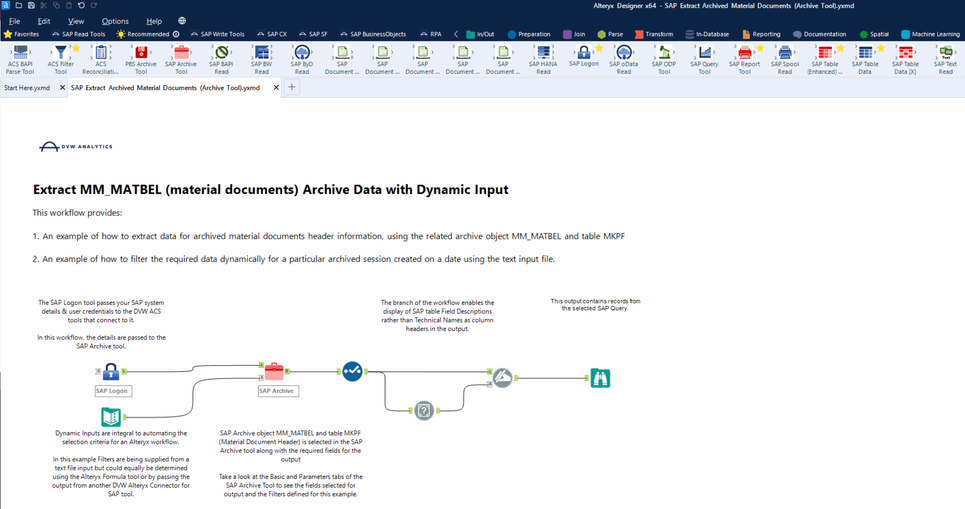
Task: Add a new workflow tab with plus
Action: [292, 87]
